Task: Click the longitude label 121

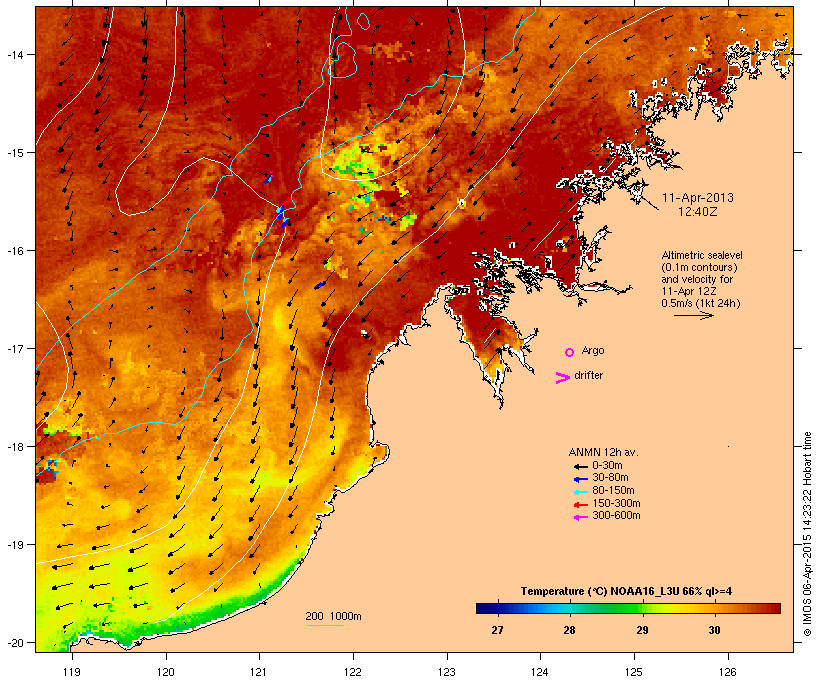Action: tap(259, 672)
